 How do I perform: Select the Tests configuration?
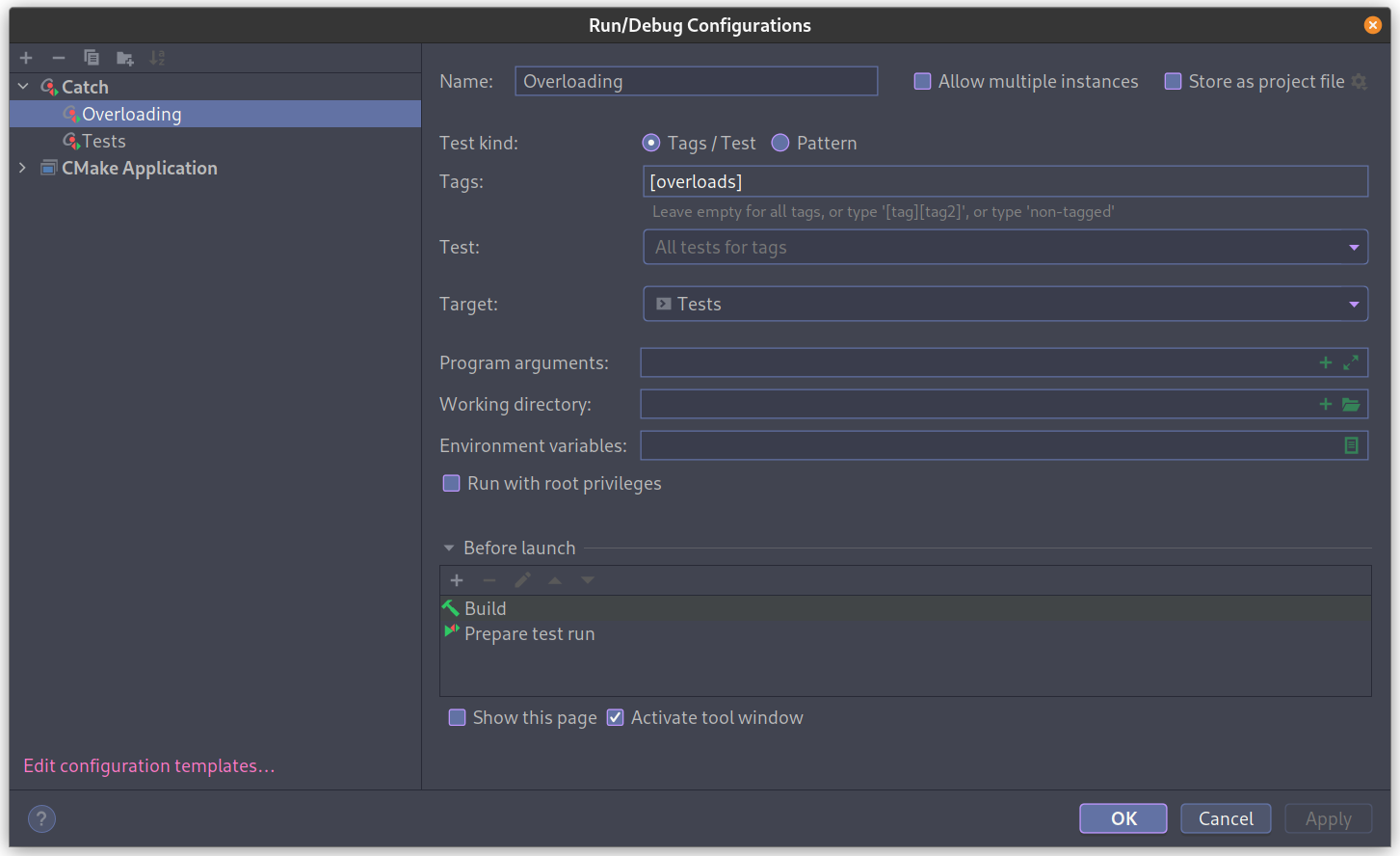pos(215,141)
